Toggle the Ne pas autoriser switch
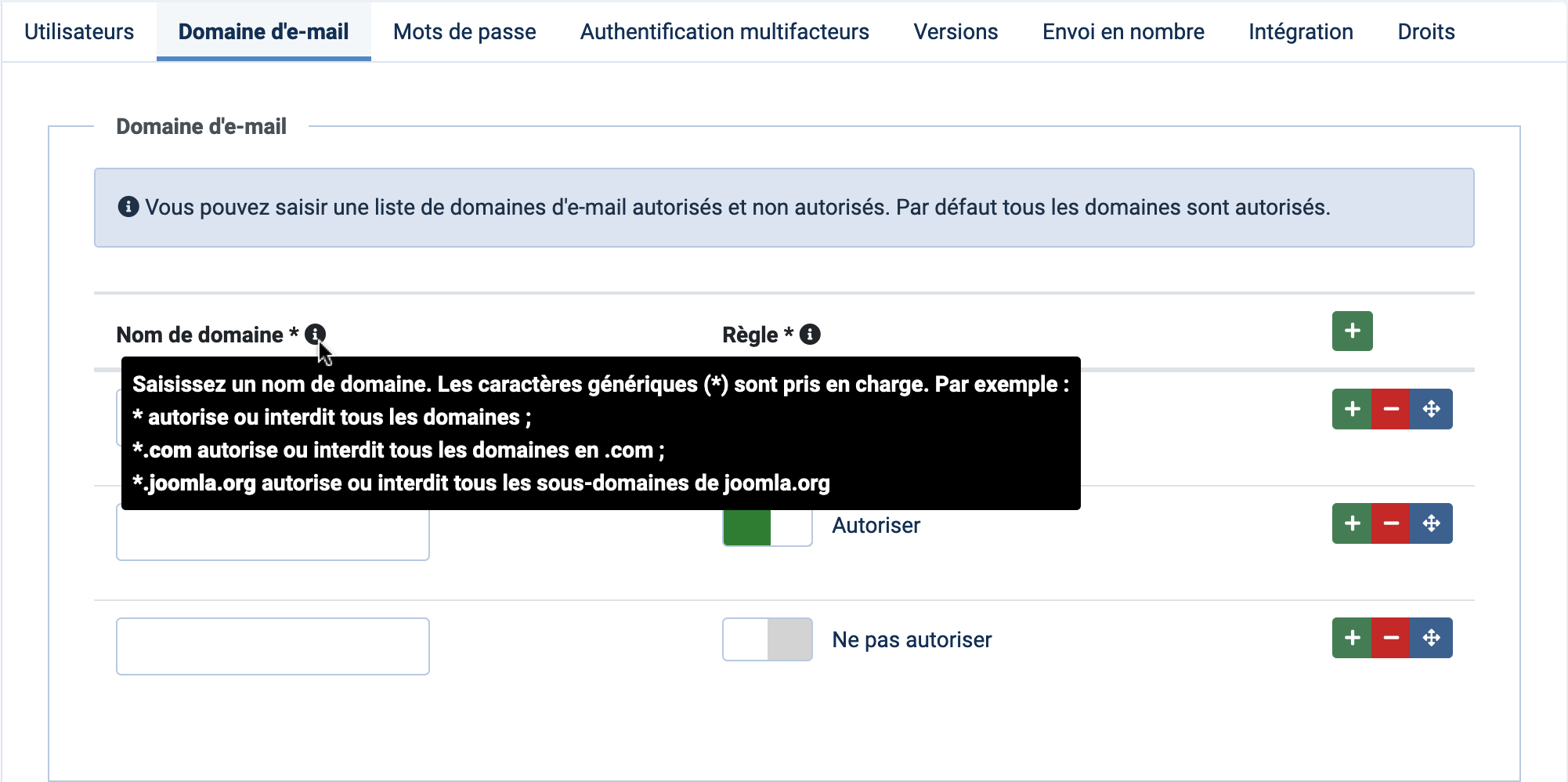This screenshot has width=1568, height=782. [767, 639]
